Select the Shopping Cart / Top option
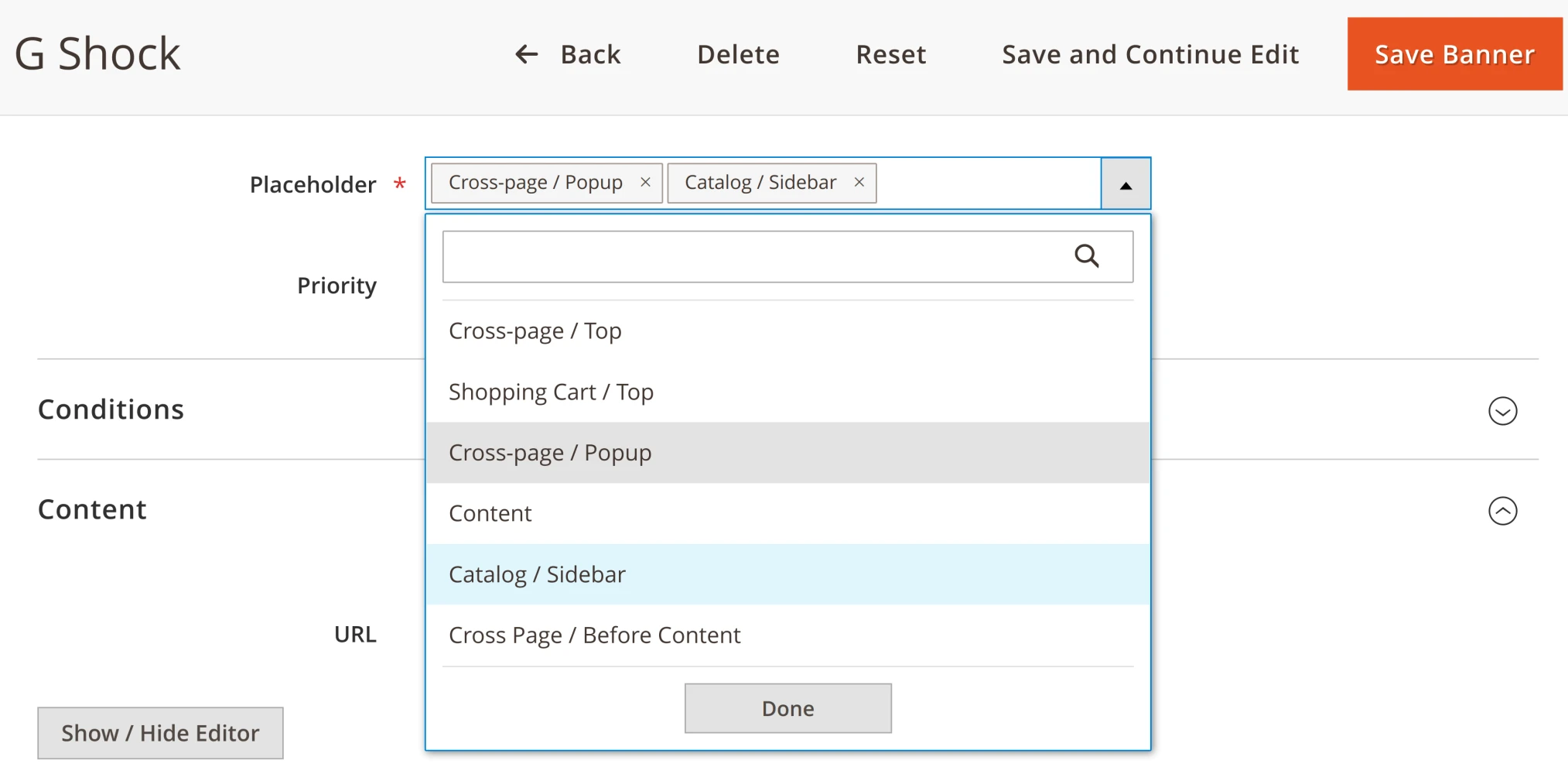Viewport: 1568px width, 774px height. pyautogui.click(x=551, y=392)
